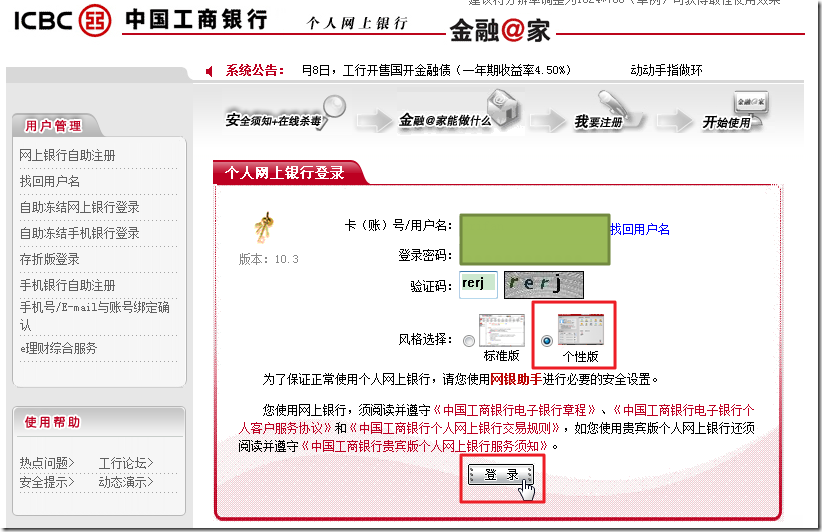This screenshot has width=822, height=532.
Task: Click the 系统公告 label
Action: pyautogui.click(x=255, y=70)
